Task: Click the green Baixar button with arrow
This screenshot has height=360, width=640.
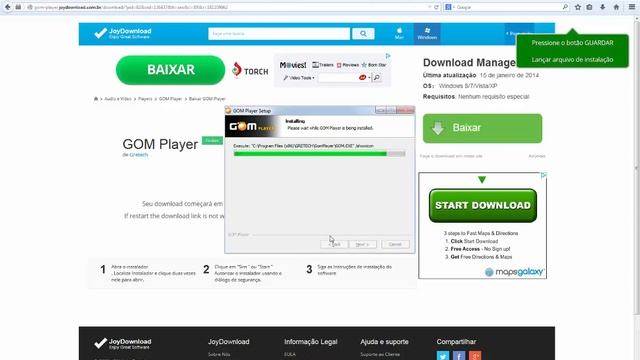Action: [482, 128]
